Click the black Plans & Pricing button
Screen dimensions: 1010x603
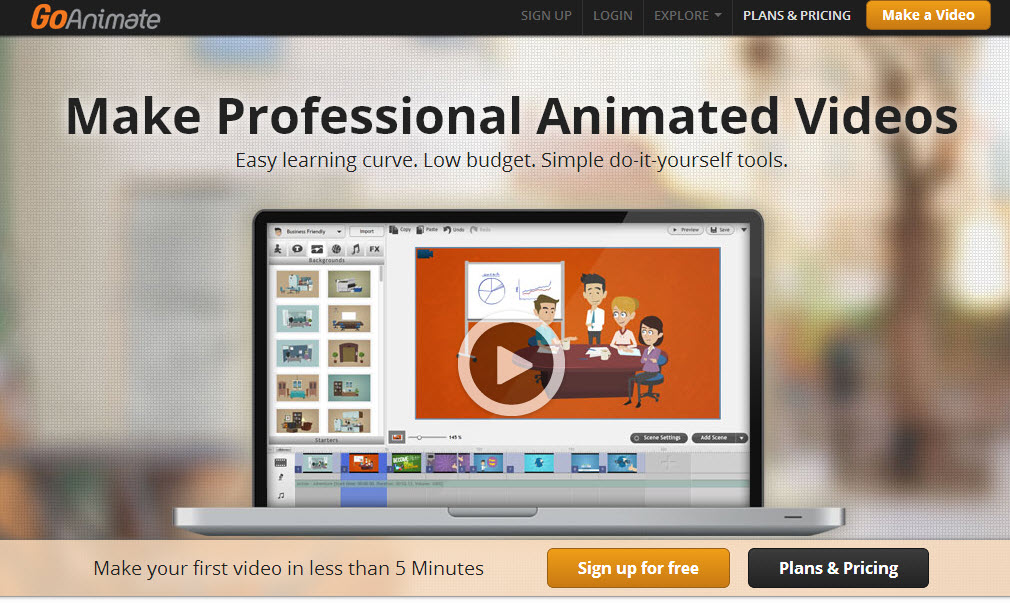click(838, 568)
